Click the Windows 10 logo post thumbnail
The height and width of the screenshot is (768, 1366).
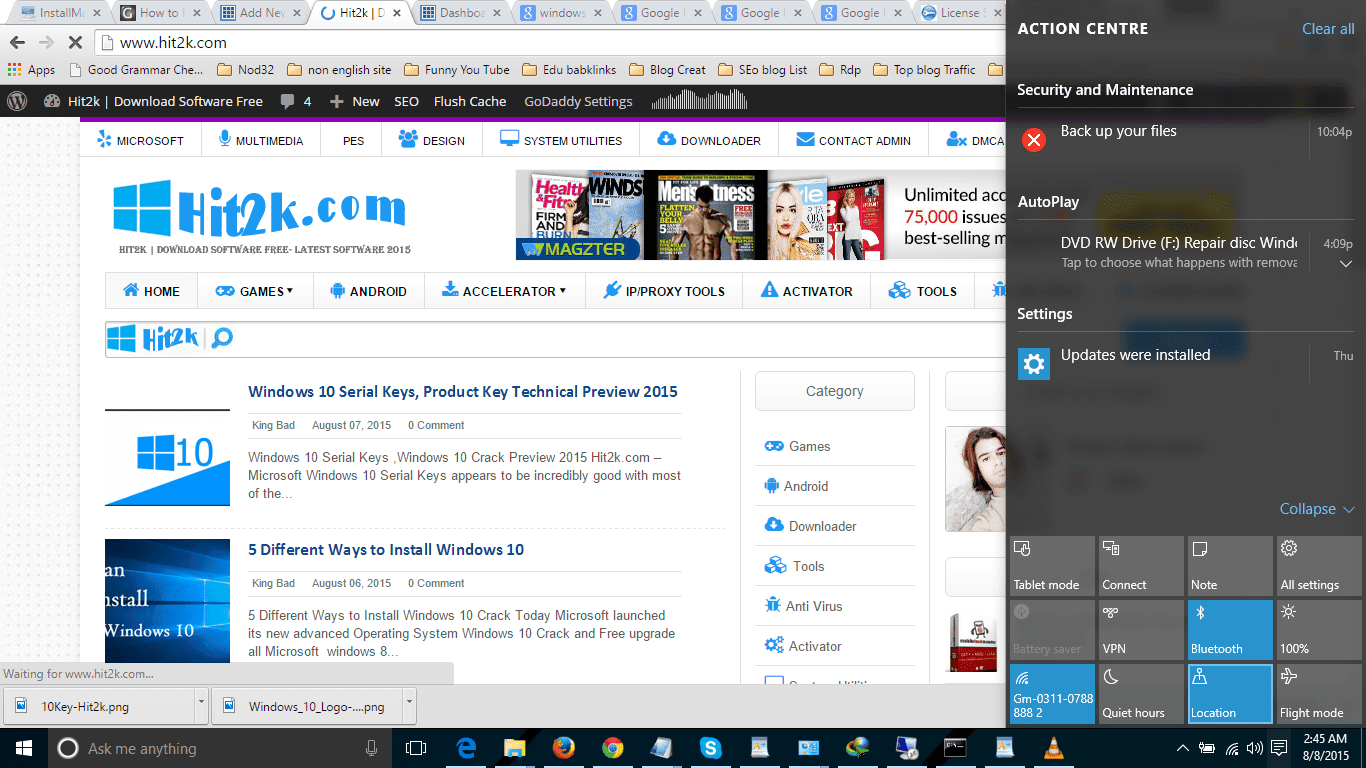click(x=167, y=458)
